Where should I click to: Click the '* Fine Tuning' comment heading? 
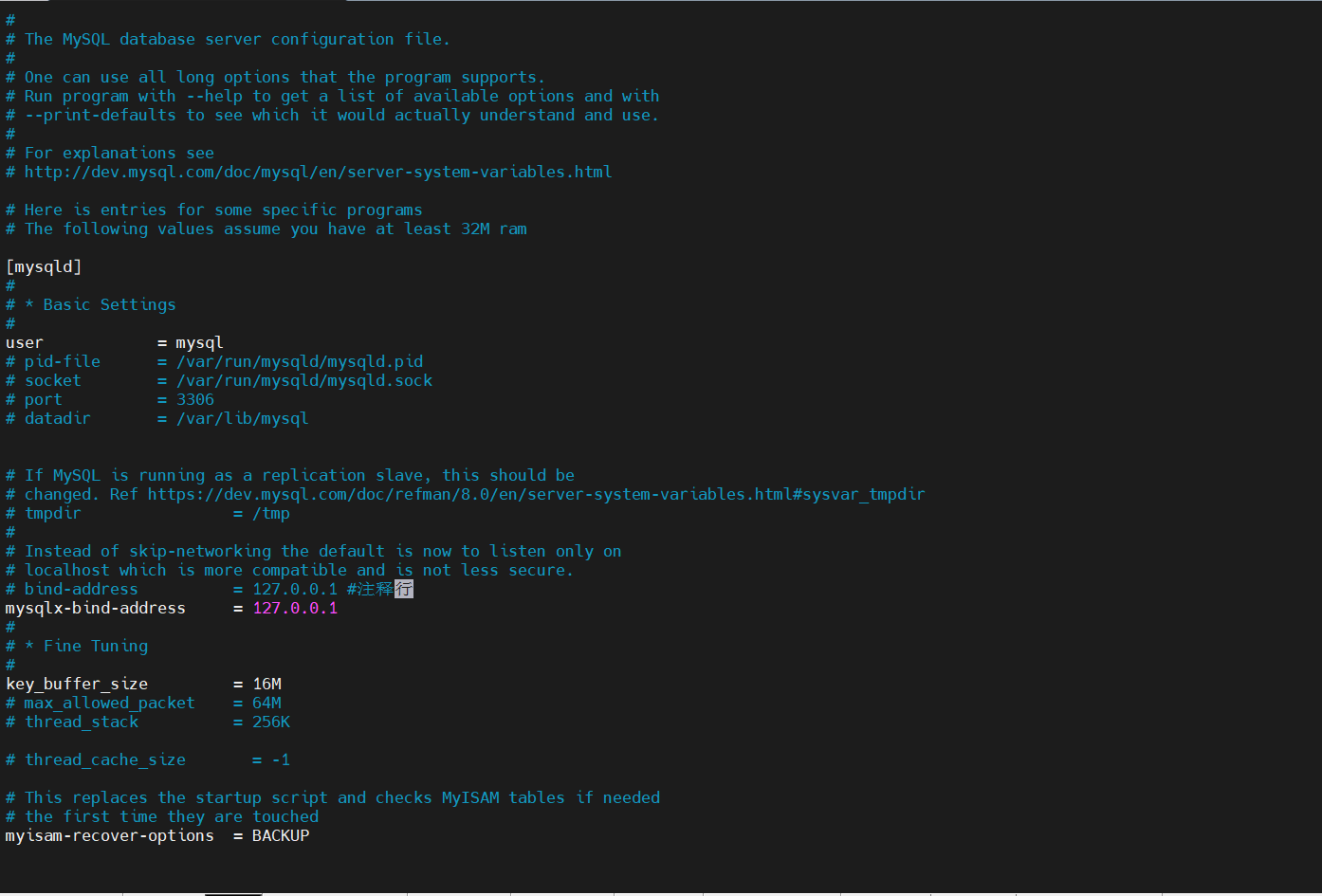86,646
